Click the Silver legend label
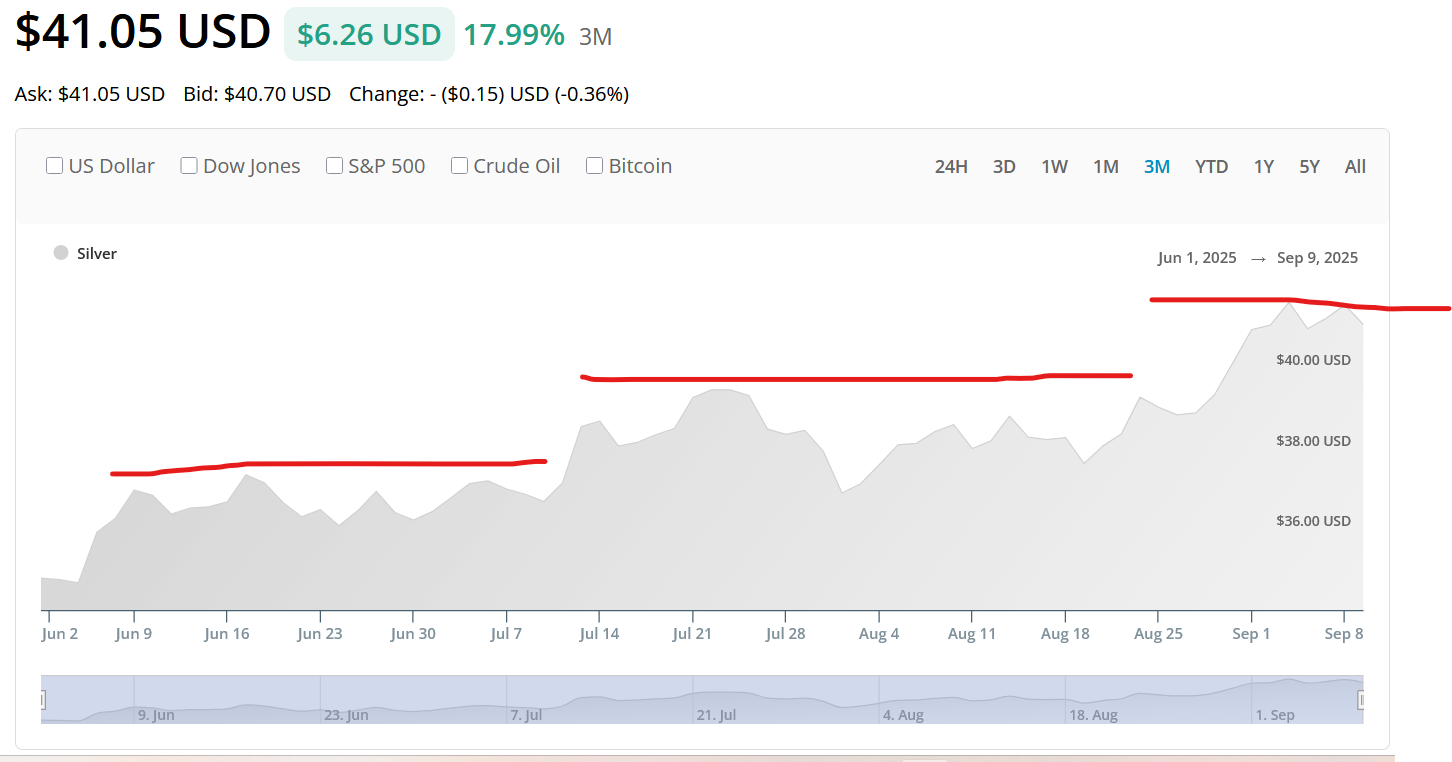The height and width of the screenshot is (762, 1452). click(x=97, y=254)
